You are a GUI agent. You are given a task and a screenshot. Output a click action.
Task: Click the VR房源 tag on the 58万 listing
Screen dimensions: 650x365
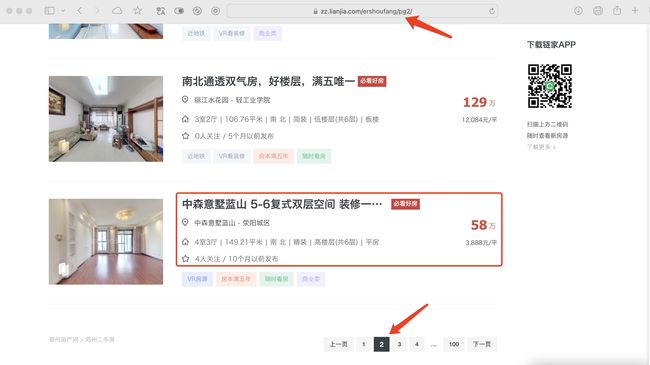tap(197, 279)
